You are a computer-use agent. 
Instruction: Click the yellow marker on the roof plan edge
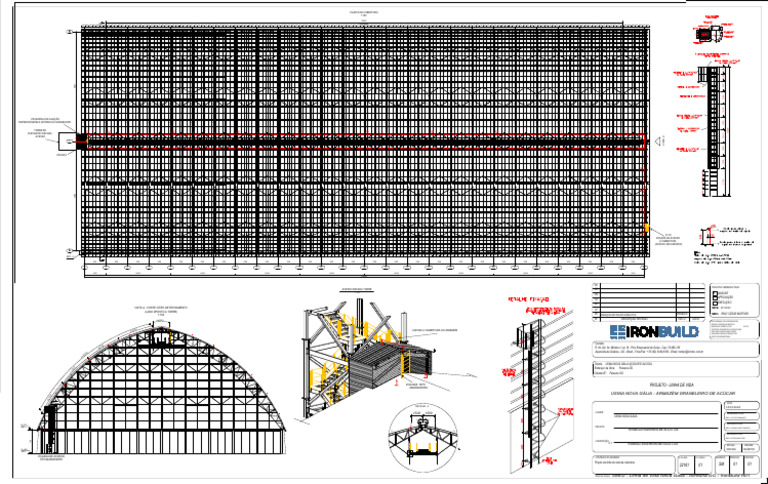coord(647,228)
